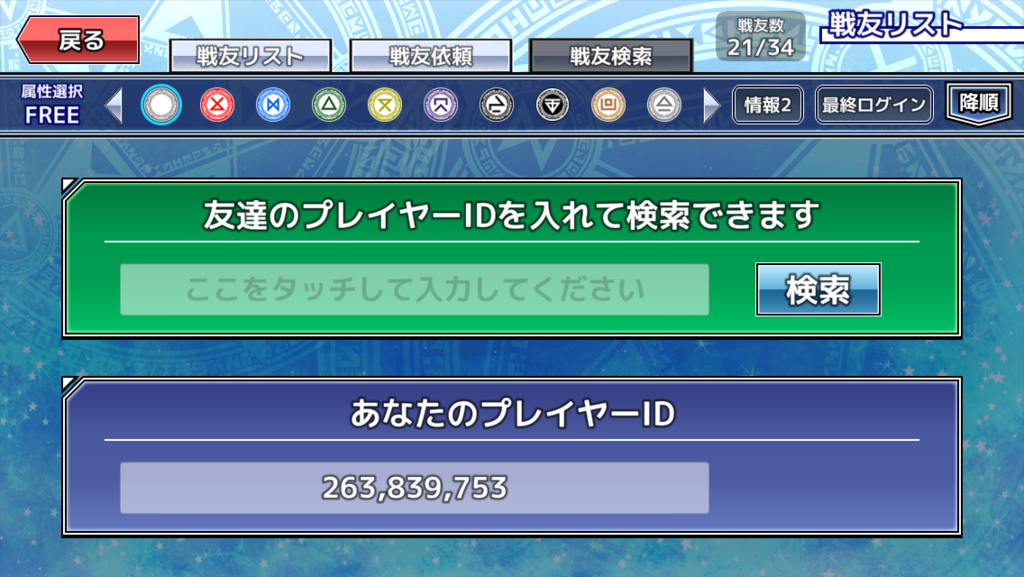The height and width of the screenshot is (577, 1024).
Task: Select the black downward-triangle attribute icon
Action: [x=552, y=104]
